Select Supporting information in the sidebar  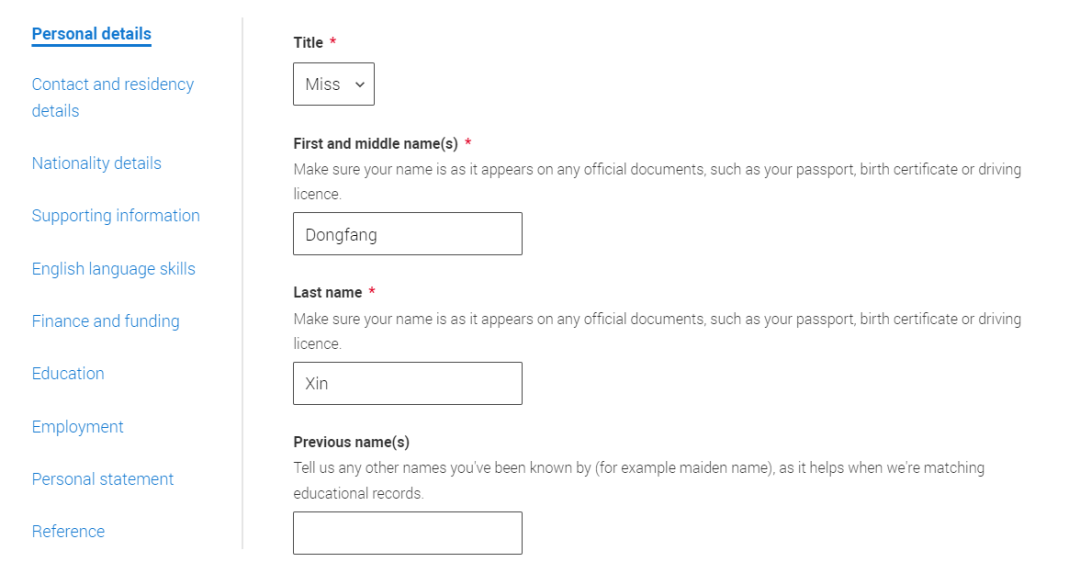click(116, 216)
